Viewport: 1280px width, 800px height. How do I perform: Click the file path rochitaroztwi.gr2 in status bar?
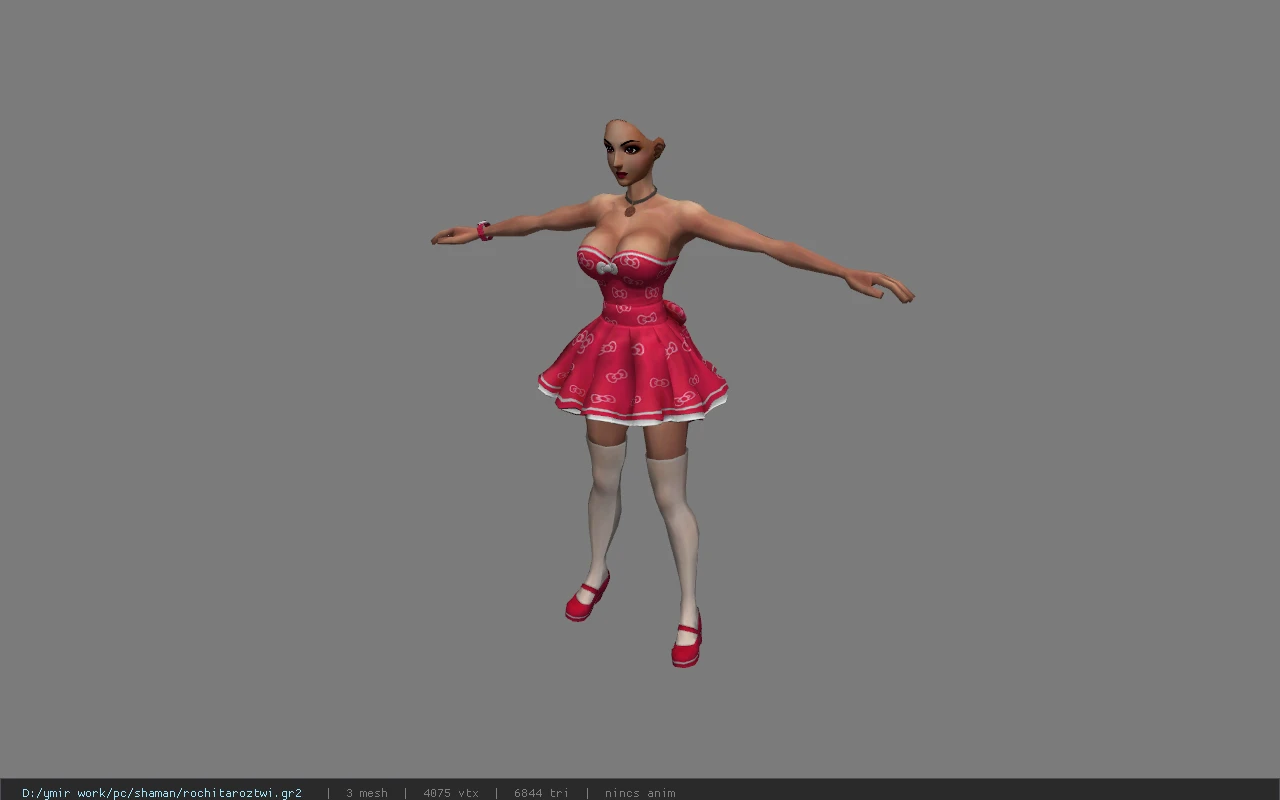point(162,793)
